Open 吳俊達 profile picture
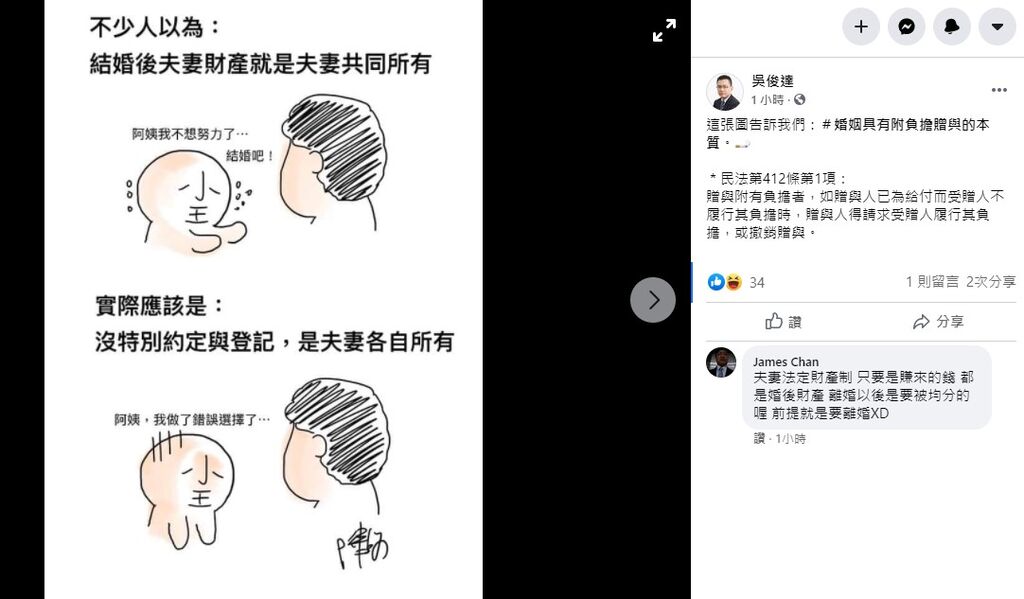1024x599 pixels. pos(724,91)
